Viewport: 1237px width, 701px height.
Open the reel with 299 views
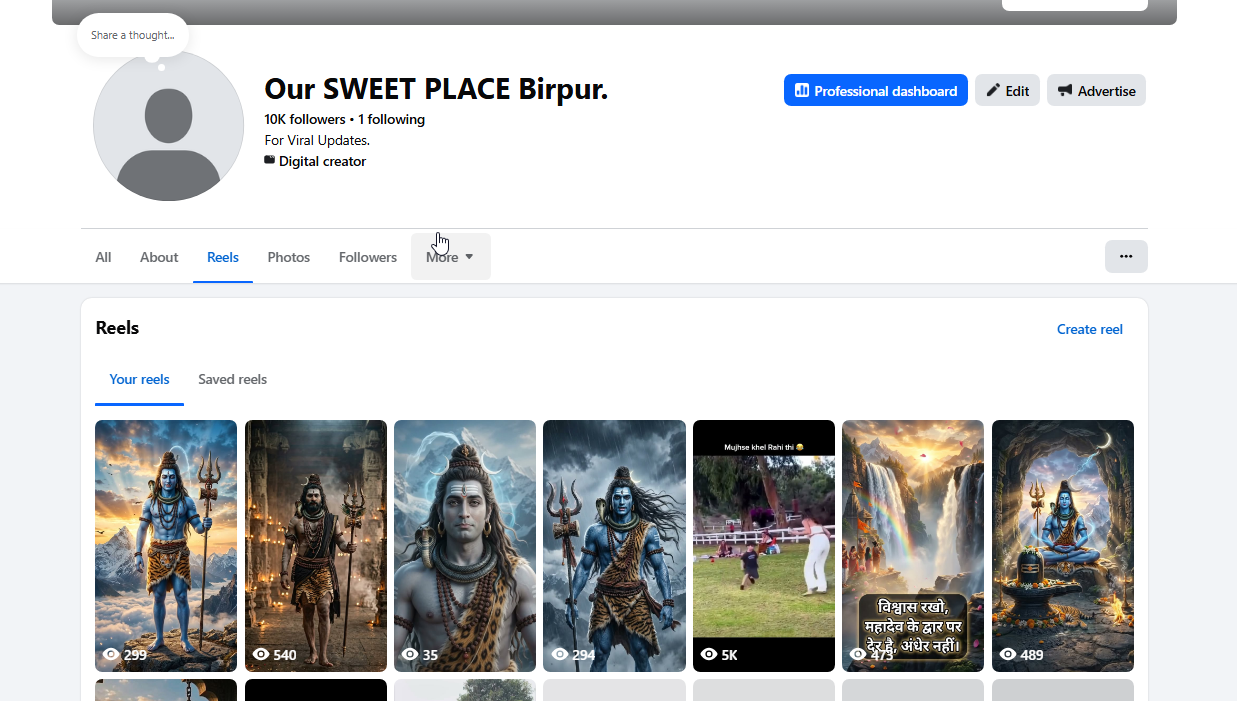(x=166, y=546)
